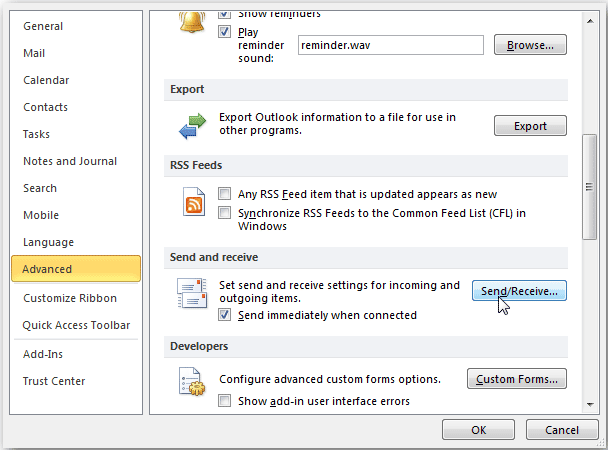Viewport: 608px width, 450px height.
Task: Click the Send/Receive... button
Action: 519,291
